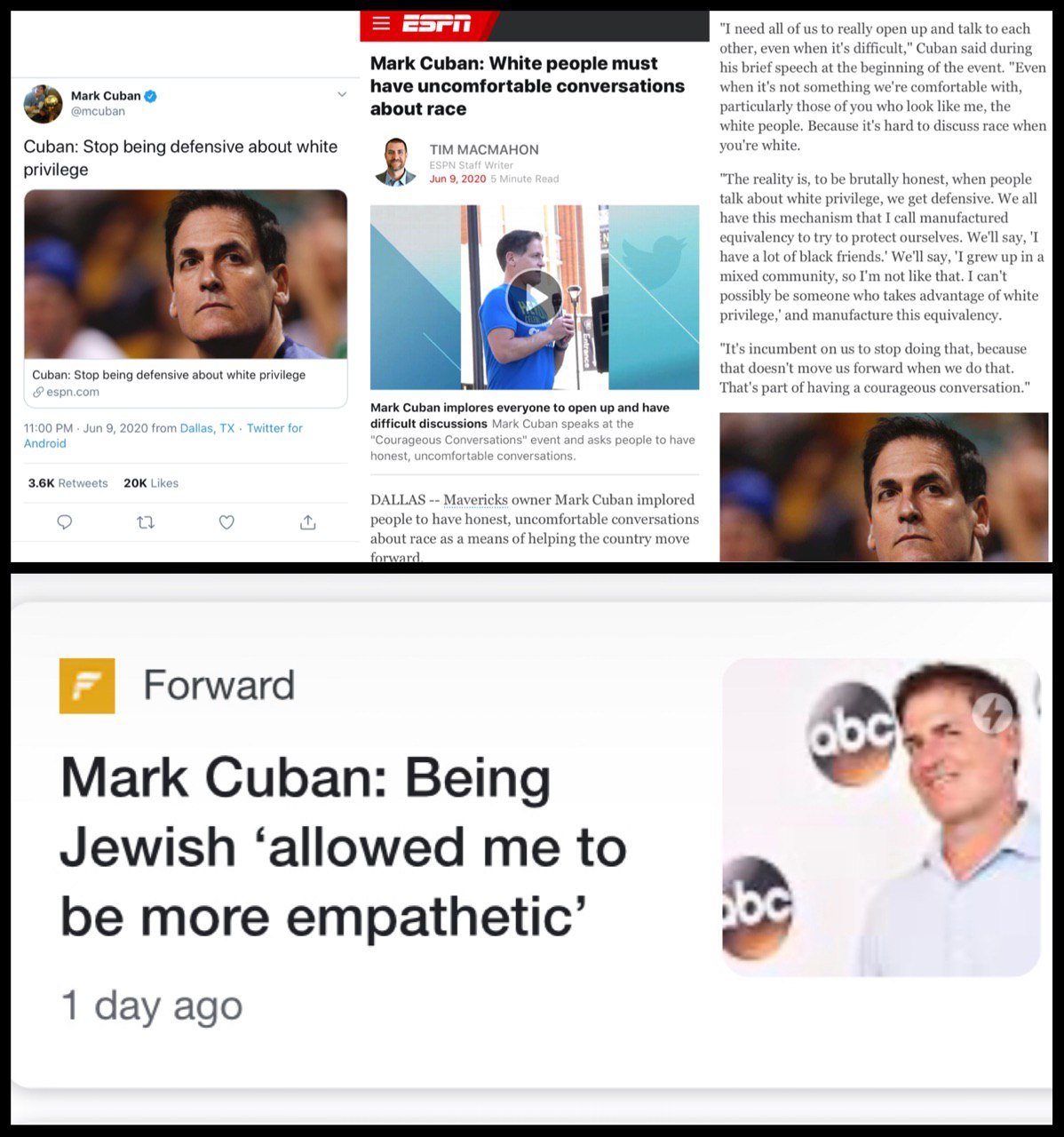Image resolution: width=1064 pixels, height=1137 pixels.
Task: Follow the Mavericks hyperlink in article
Action: pyautogui.click(x=475, y=499)
